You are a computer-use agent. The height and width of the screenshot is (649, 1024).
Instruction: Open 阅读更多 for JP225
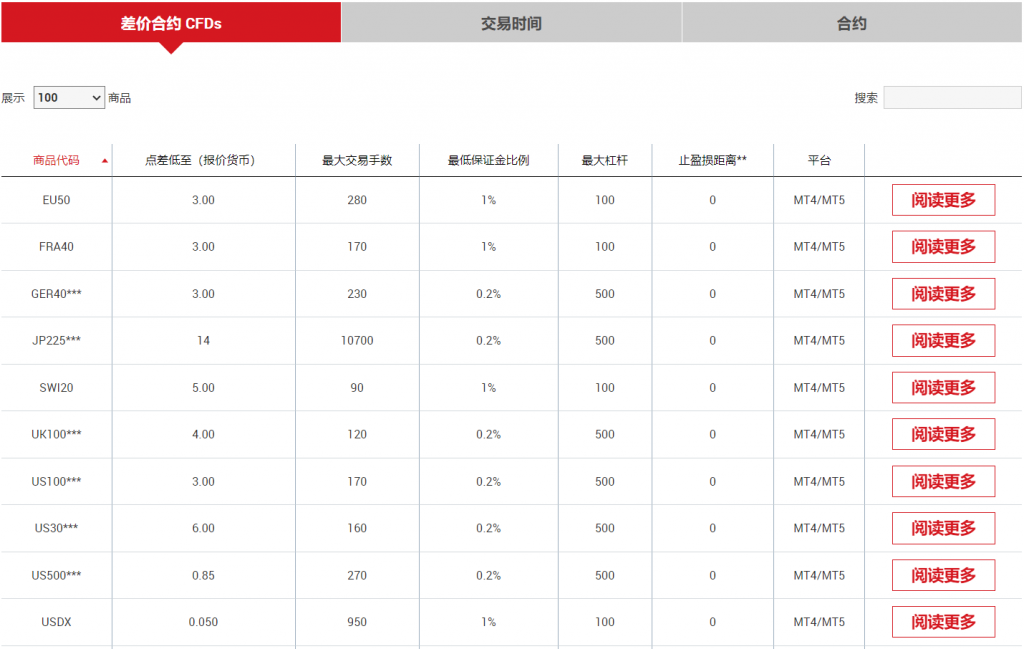[x=943, y=341]
